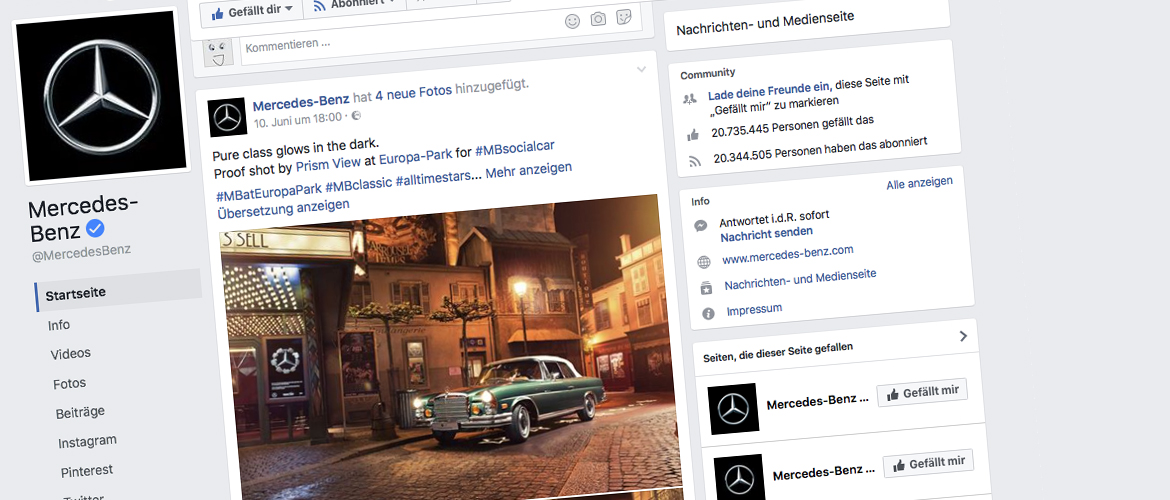Click the commenter avatar beside the comment box

[217, 53]
